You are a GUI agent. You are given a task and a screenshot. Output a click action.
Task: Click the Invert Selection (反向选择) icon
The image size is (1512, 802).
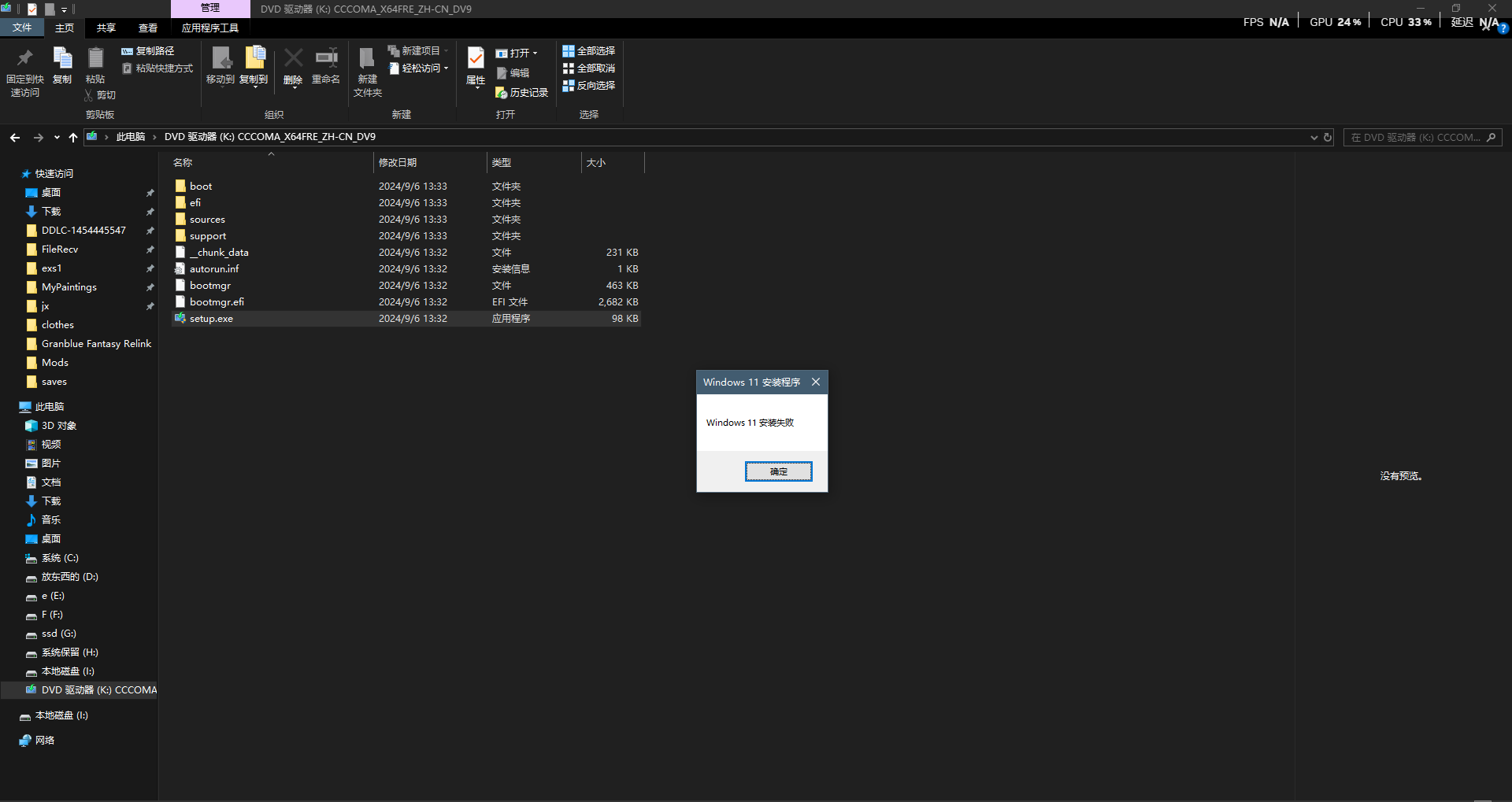point(568,85)
